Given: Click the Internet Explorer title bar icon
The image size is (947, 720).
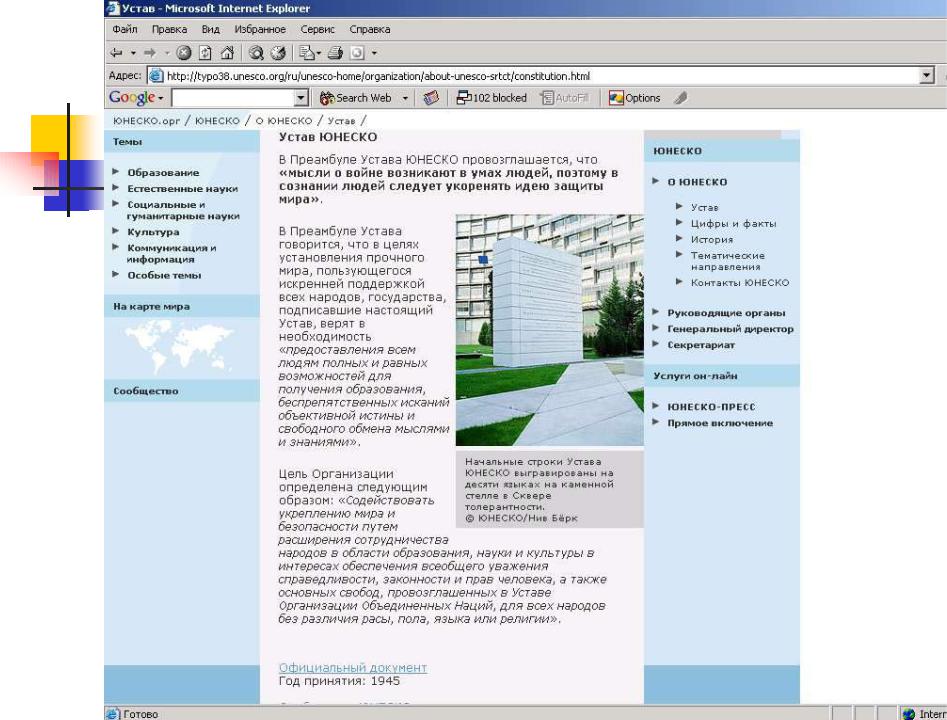Looking at the screenshot, I should click(x=112, y=8).
